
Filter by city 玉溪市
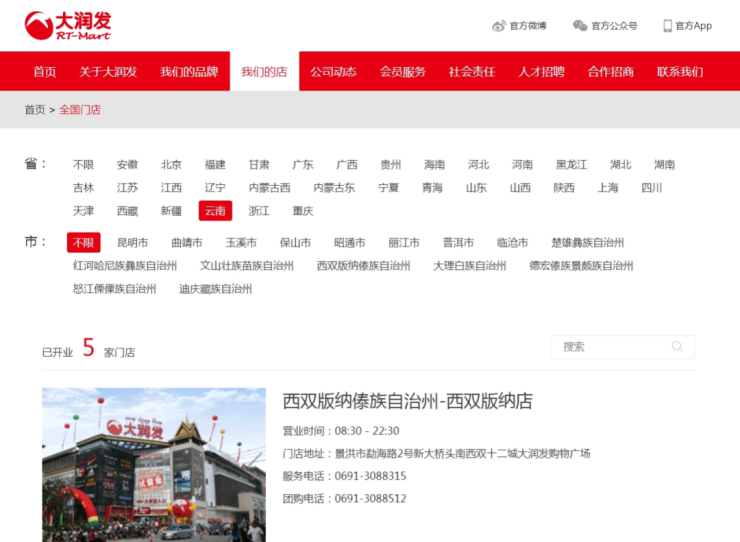pyautogui.click(x=241, y=243)
